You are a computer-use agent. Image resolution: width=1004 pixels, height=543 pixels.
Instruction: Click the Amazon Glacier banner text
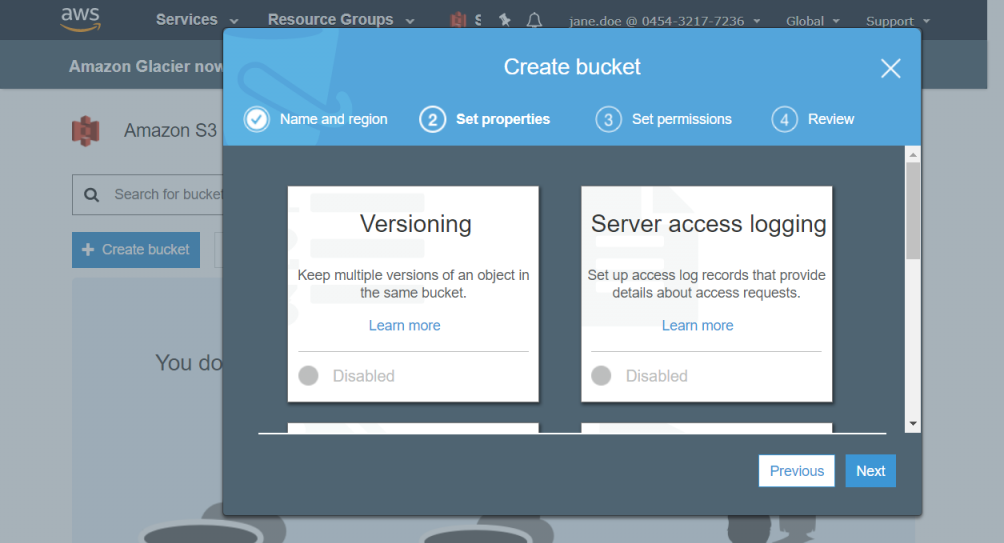click(146, 67)
